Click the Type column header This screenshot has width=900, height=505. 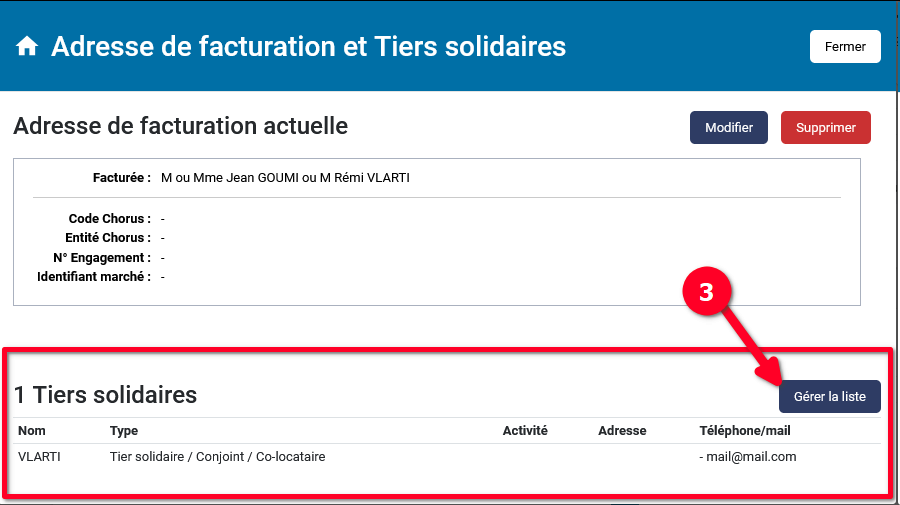[x=124, y=431]
